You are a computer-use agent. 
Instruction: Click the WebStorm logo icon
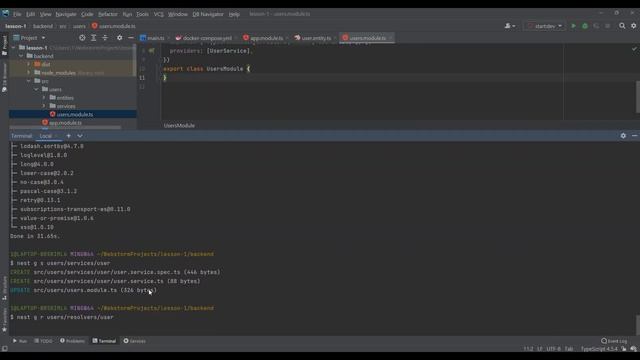pos(5,14)
